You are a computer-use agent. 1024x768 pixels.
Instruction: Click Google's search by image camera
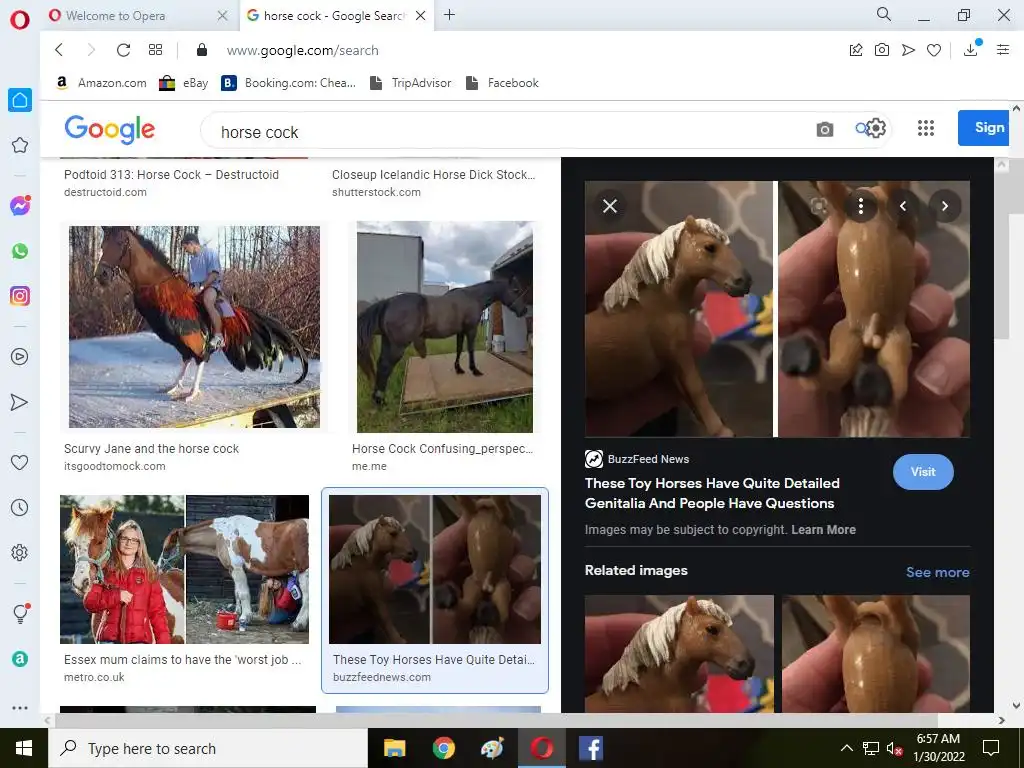click(x=825, y=129)
